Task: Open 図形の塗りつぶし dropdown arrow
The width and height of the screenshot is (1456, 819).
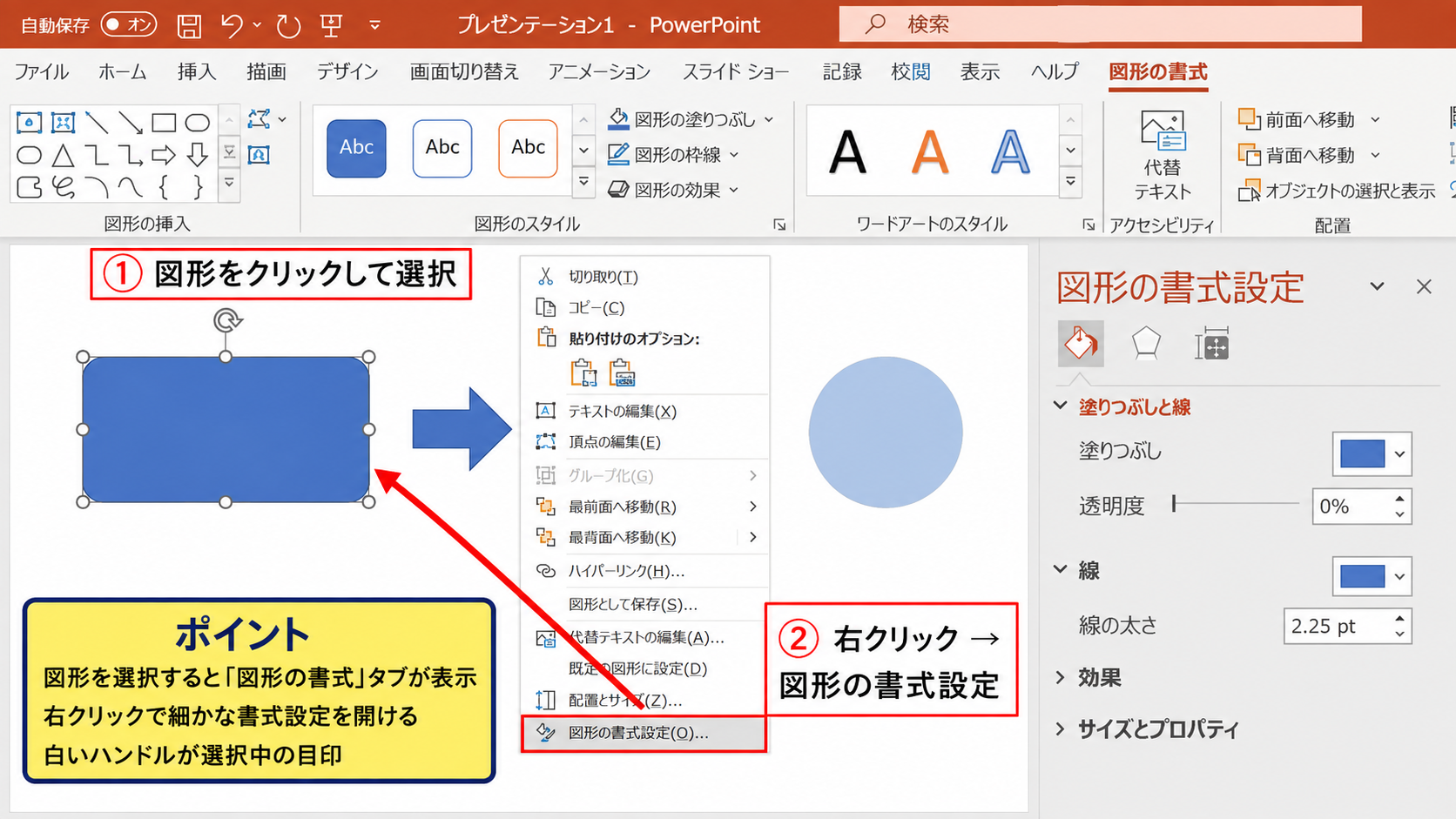Action: click(x=769, y=119)
